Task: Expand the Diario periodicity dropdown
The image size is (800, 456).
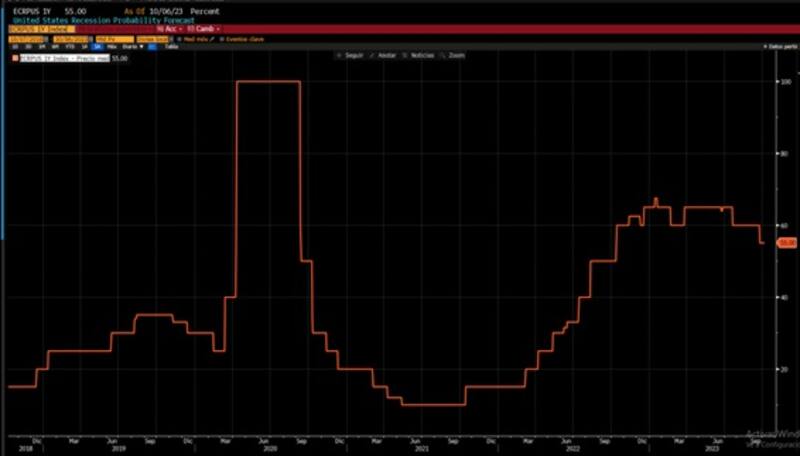Action: [131, 46]
